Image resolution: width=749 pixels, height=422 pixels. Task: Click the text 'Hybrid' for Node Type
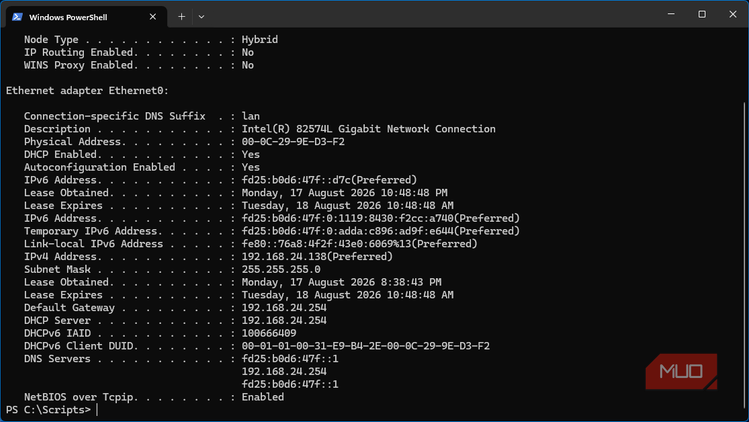point(260,40)
